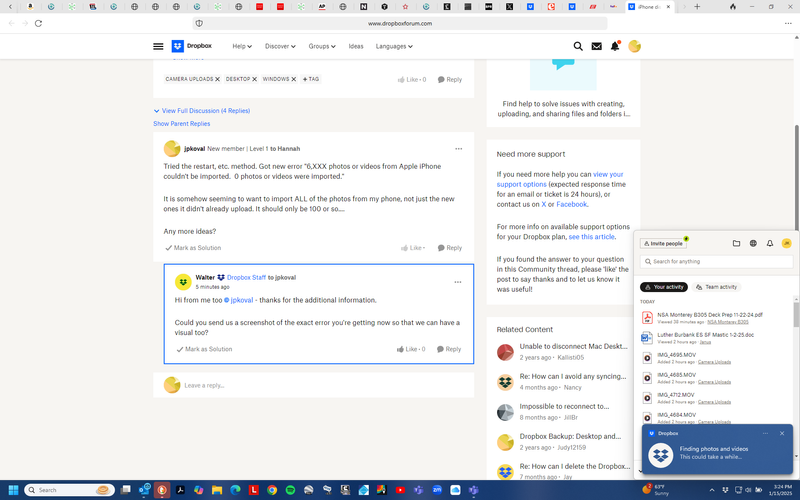Switch to Your activity tab
Viewport: 800px width, 500px height.
click(x=664, y=287)
